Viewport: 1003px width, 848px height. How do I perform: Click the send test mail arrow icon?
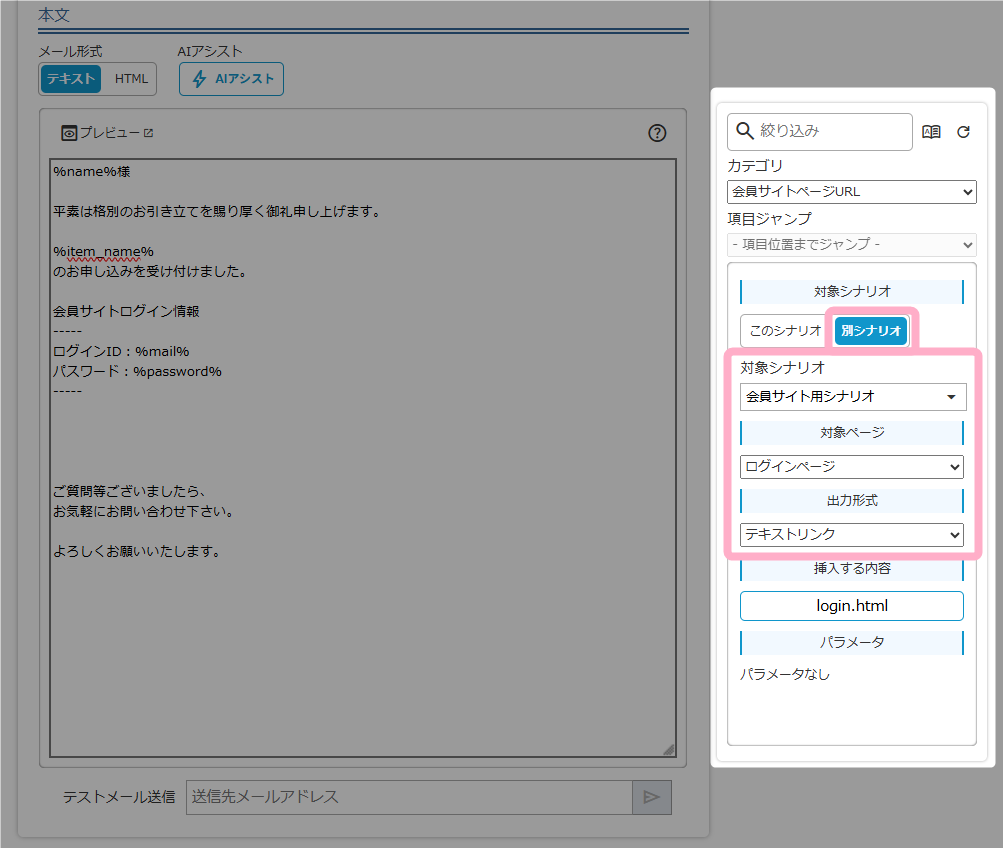click(x=651, y=797)
